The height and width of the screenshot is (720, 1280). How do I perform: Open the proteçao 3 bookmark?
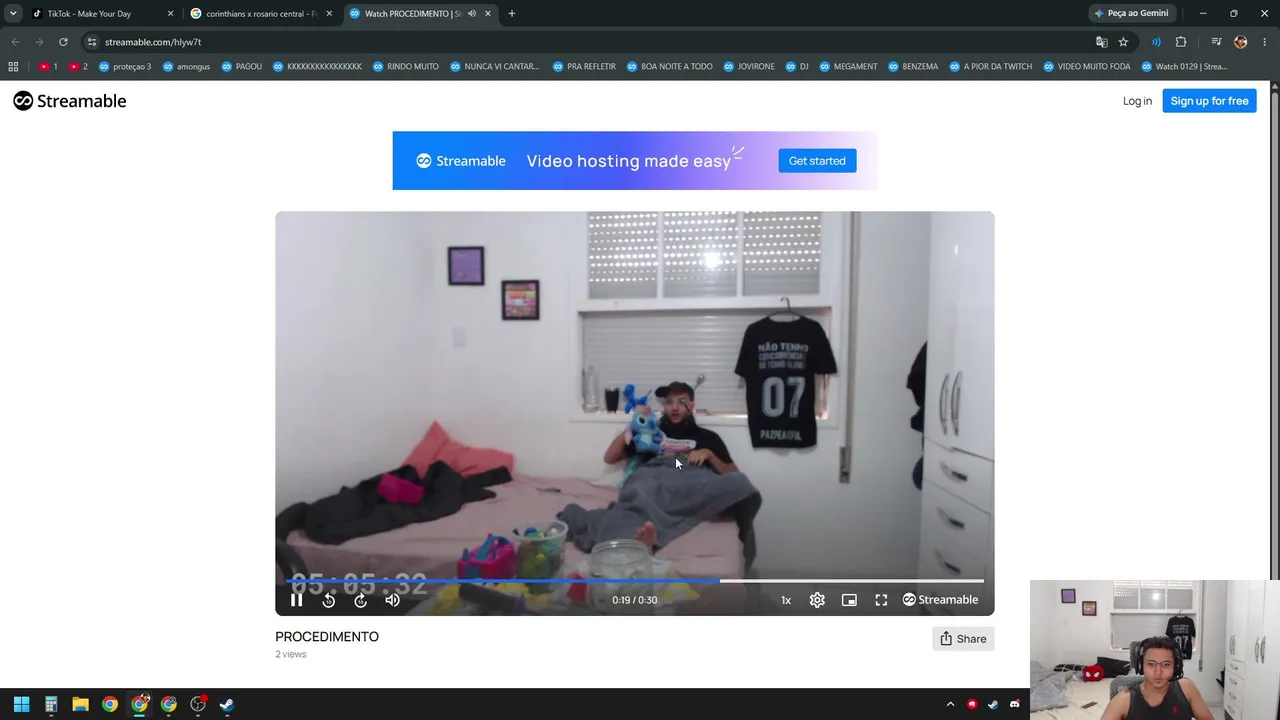(x=125, y=67)
